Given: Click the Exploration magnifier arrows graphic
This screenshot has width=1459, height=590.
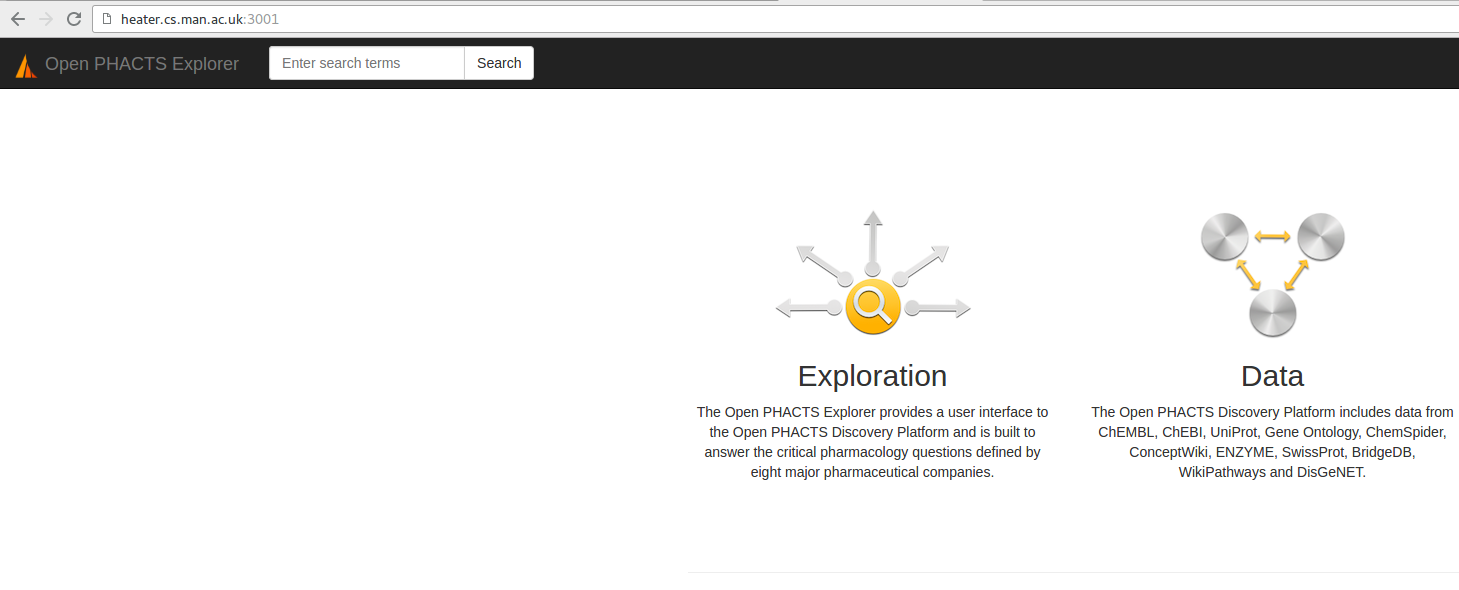Looking at the screenshot, I should 873,273.
